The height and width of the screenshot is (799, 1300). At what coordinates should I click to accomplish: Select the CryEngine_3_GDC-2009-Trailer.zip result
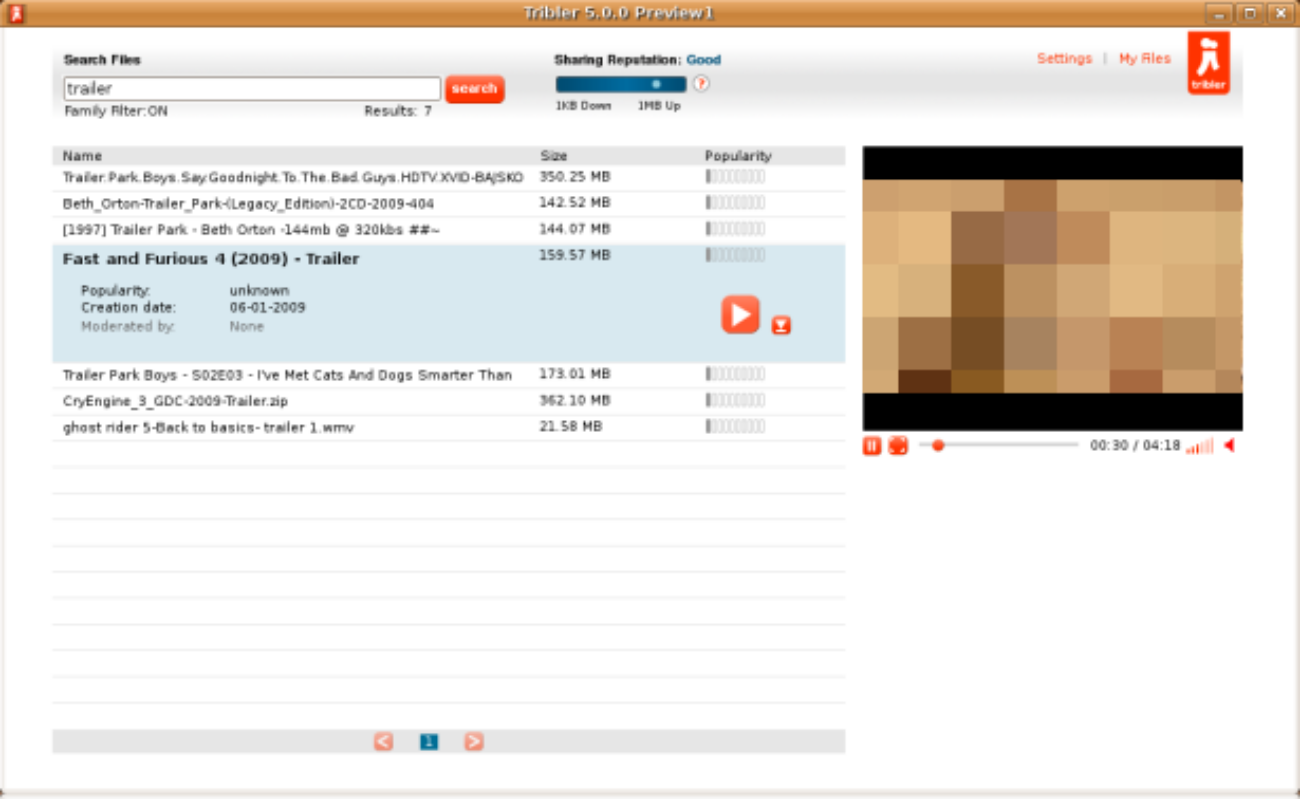click(x=448, y=401)
